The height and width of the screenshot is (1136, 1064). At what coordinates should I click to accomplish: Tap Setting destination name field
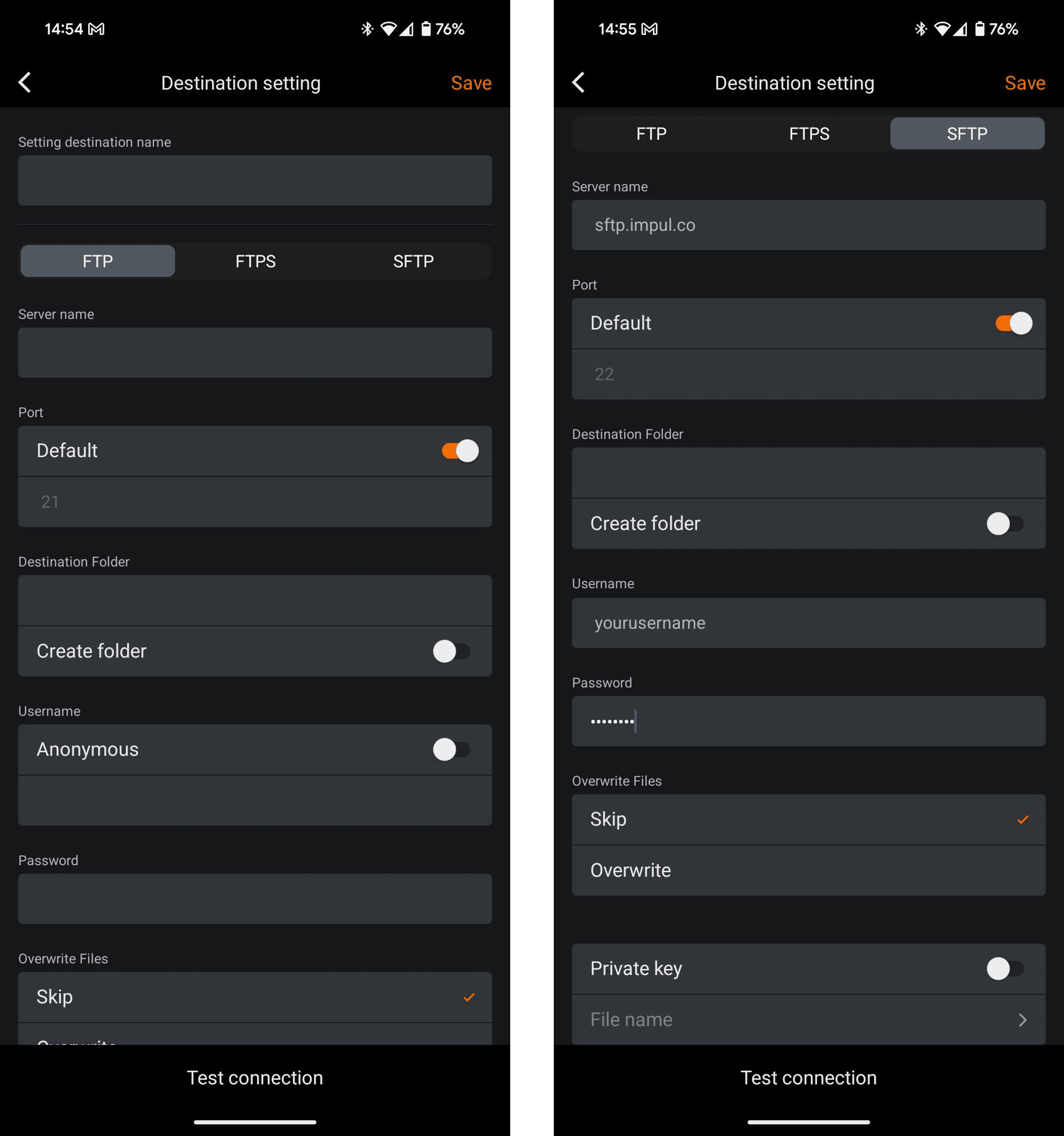(x=255, y=181)
